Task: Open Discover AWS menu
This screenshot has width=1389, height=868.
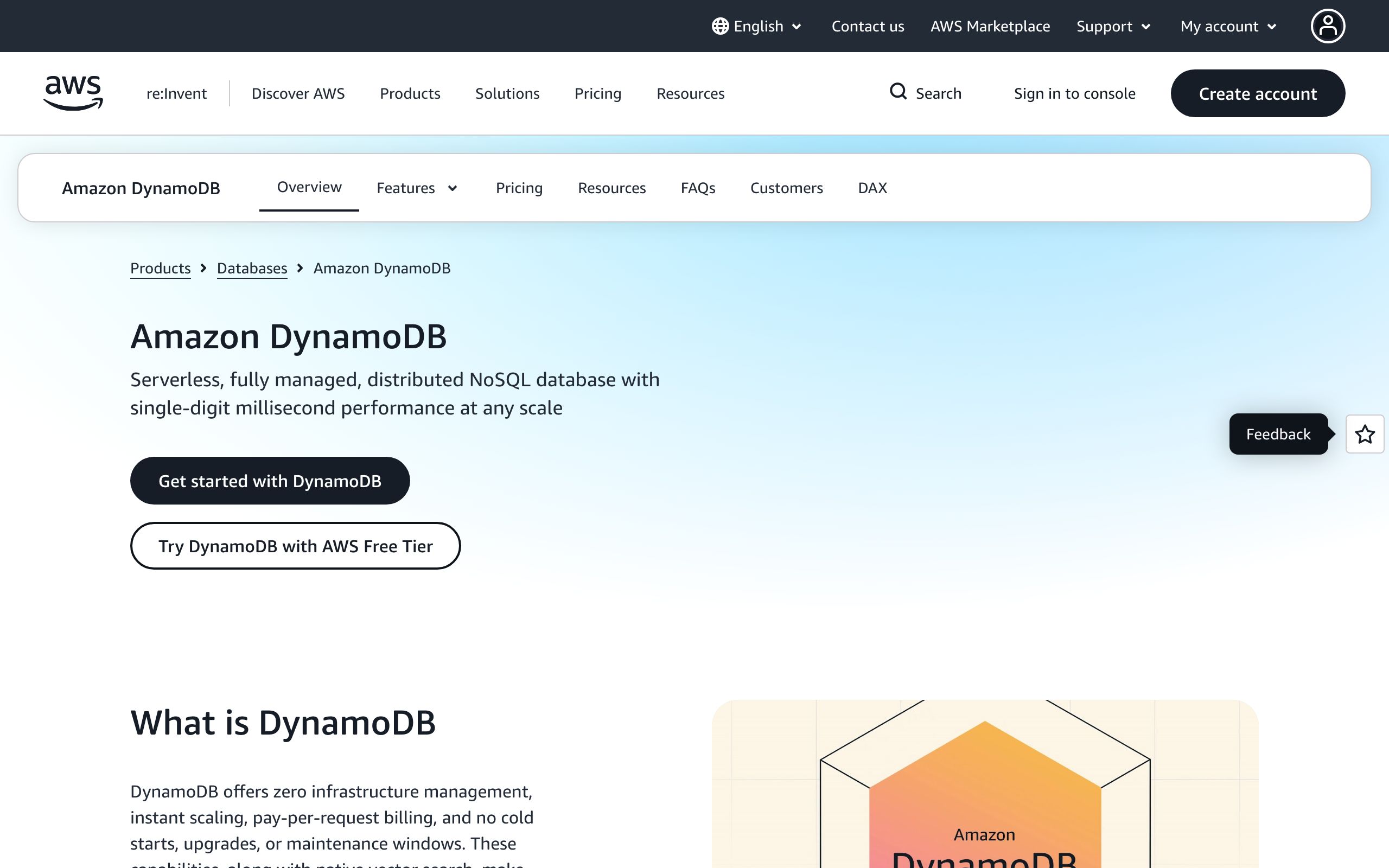Action: tap(298, 93)
